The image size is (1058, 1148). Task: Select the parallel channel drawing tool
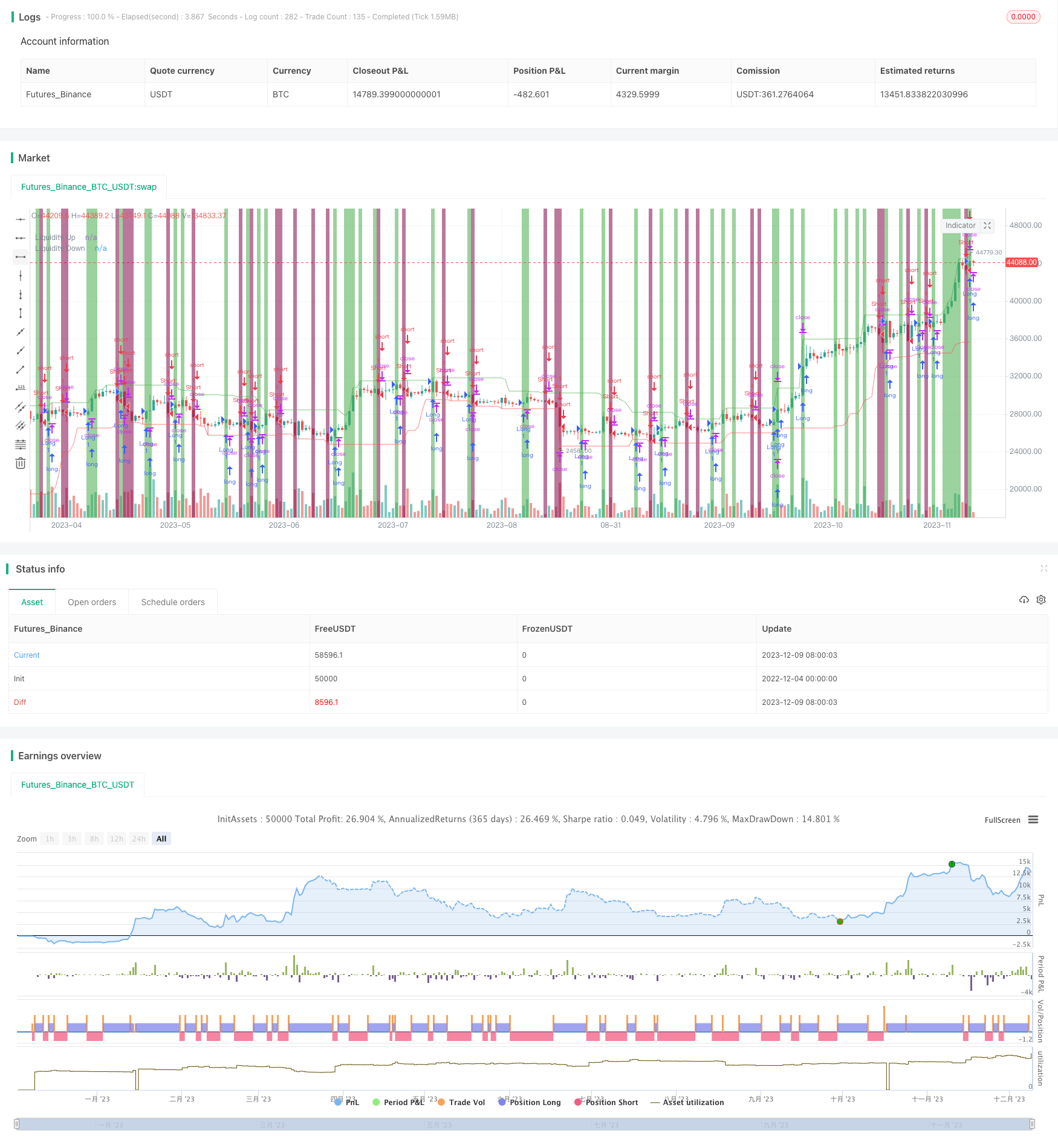pos(21,407)
